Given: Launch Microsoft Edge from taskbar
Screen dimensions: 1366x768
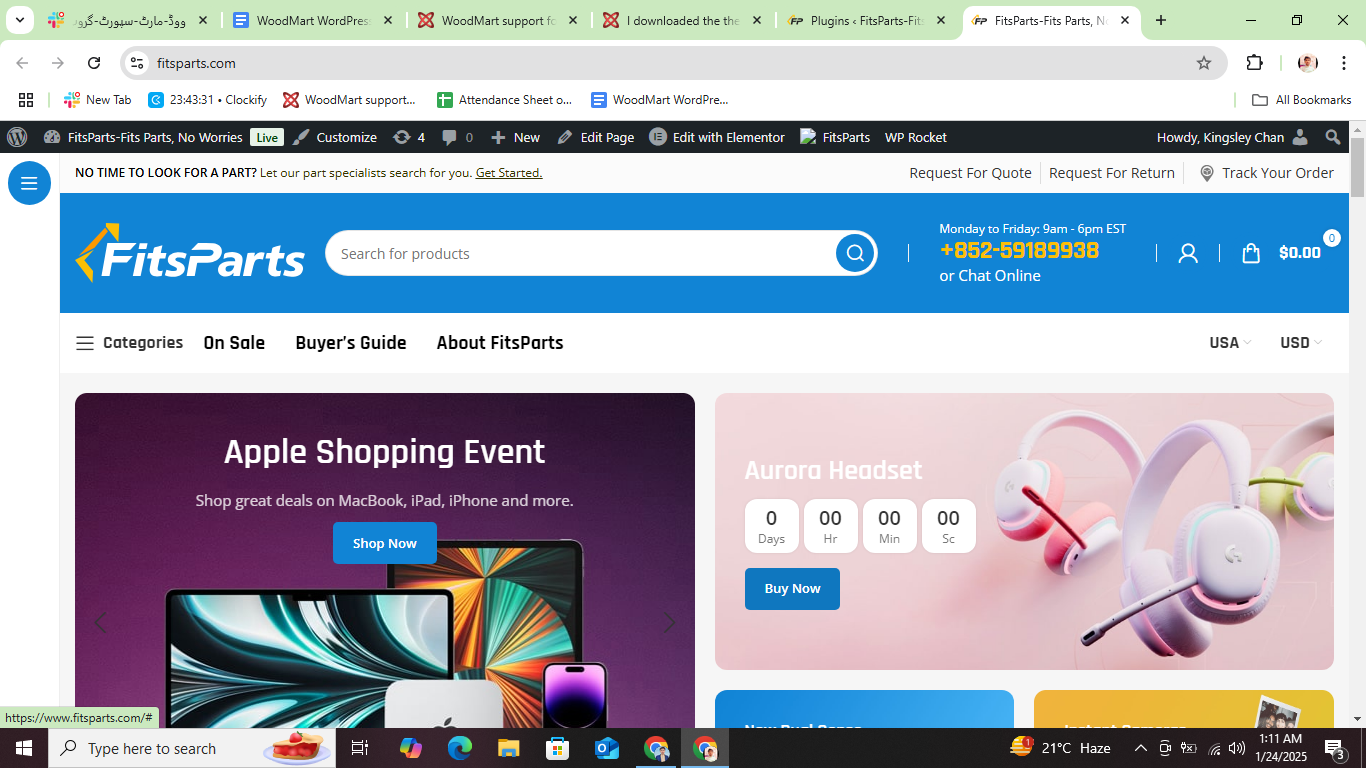Looking at the screenshot, I should [460, 748].
